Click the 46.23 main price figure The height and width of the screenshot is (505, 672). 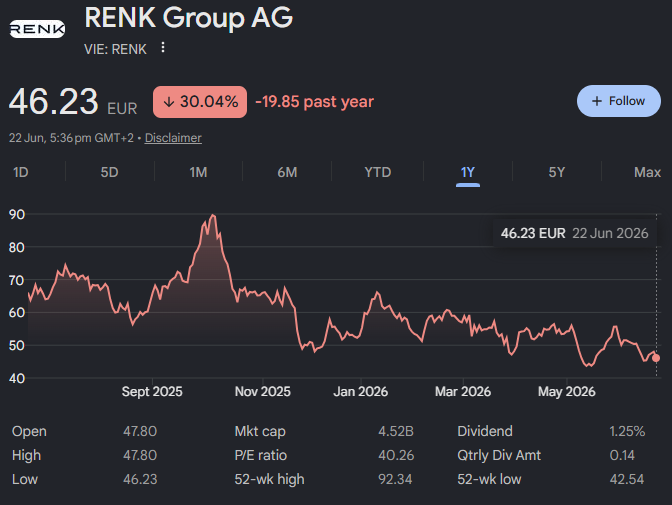(54, 102)
